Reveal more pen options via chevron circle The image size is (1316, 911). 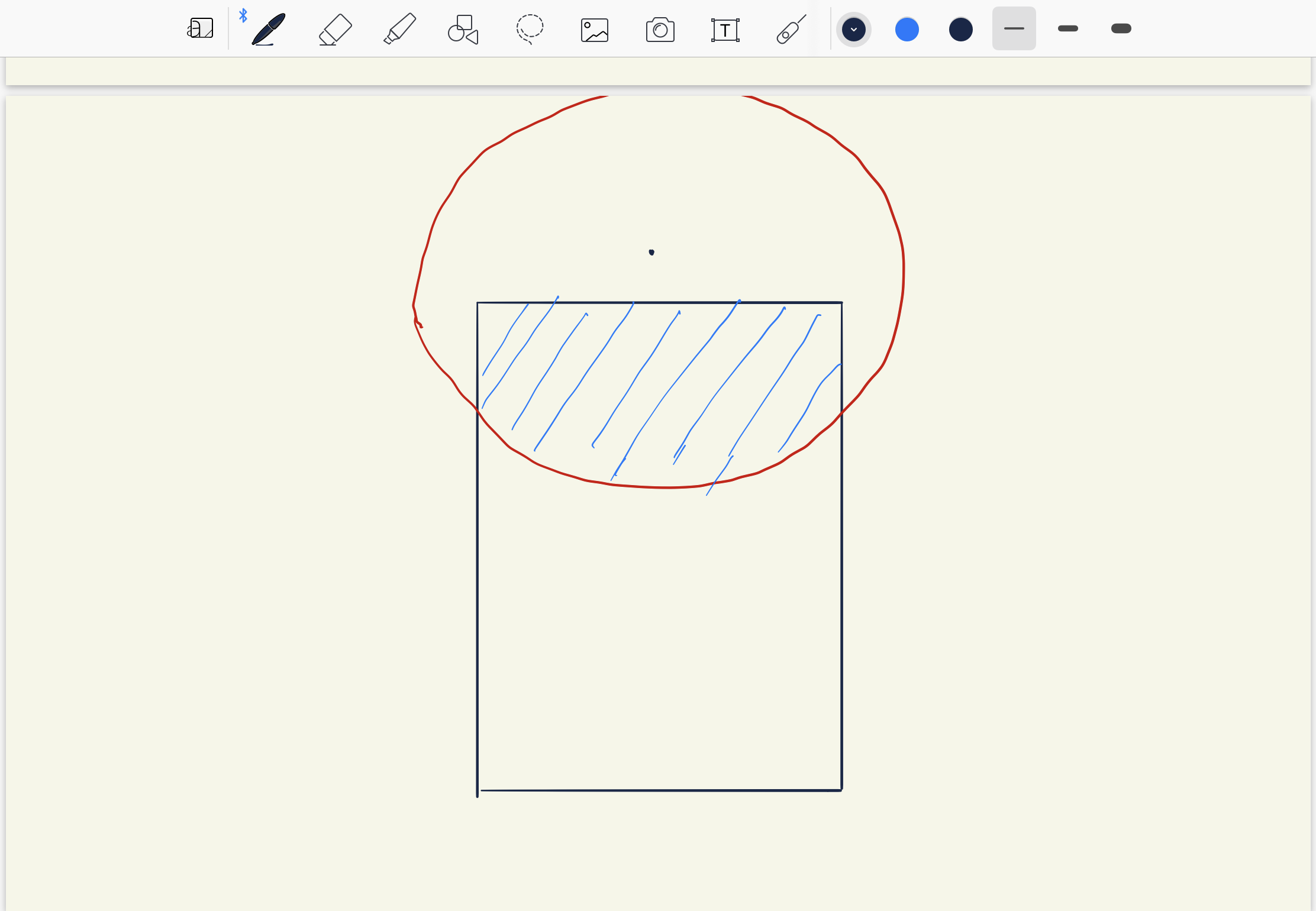tap(854, 28)
